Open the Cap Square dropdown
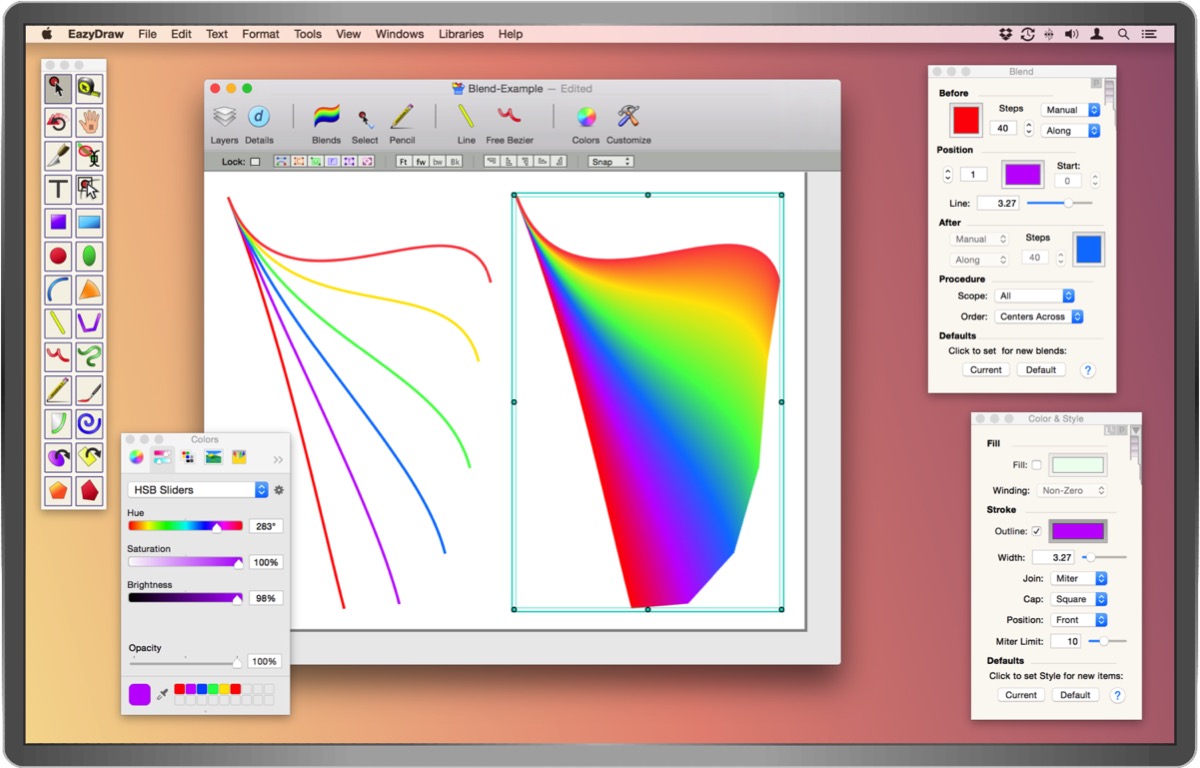 point(1078,599)
